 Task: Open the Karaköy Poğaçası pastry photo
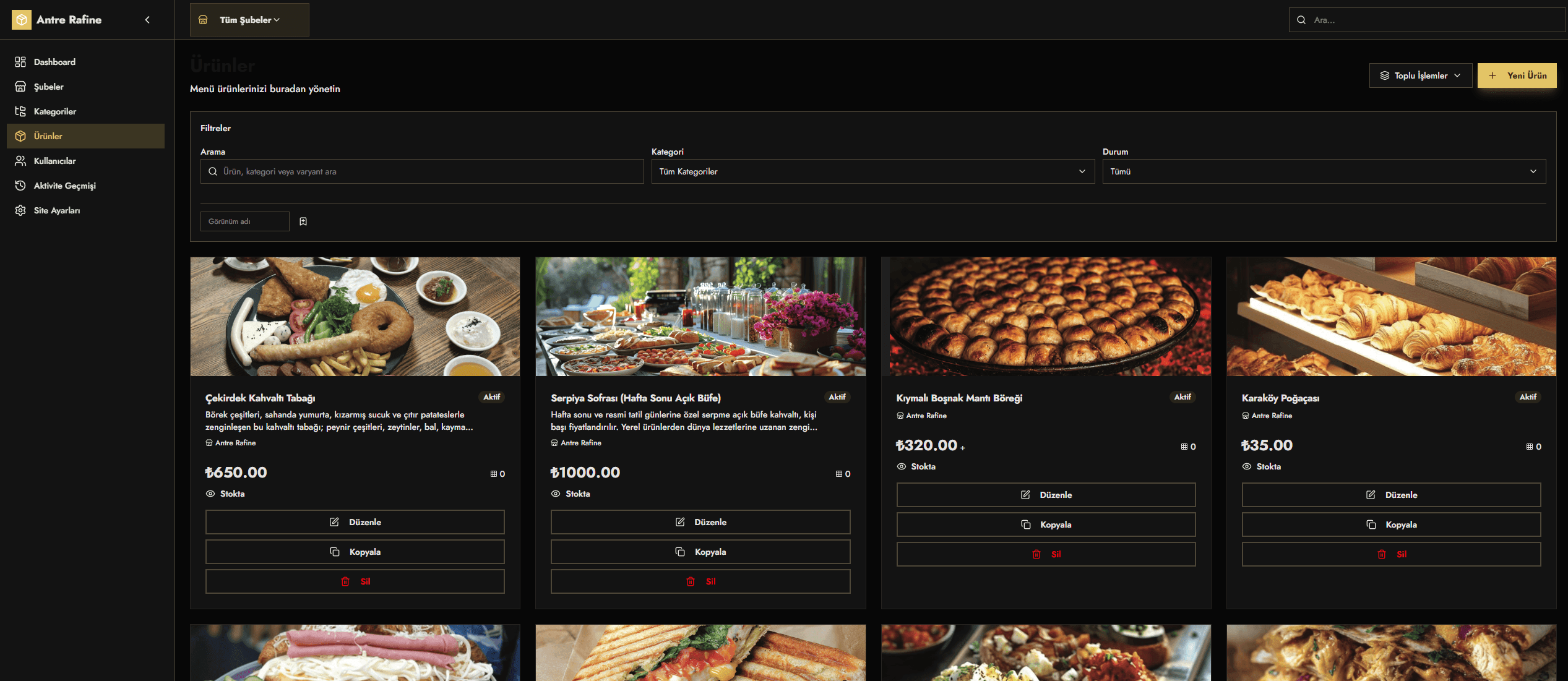coord(1392,317)
